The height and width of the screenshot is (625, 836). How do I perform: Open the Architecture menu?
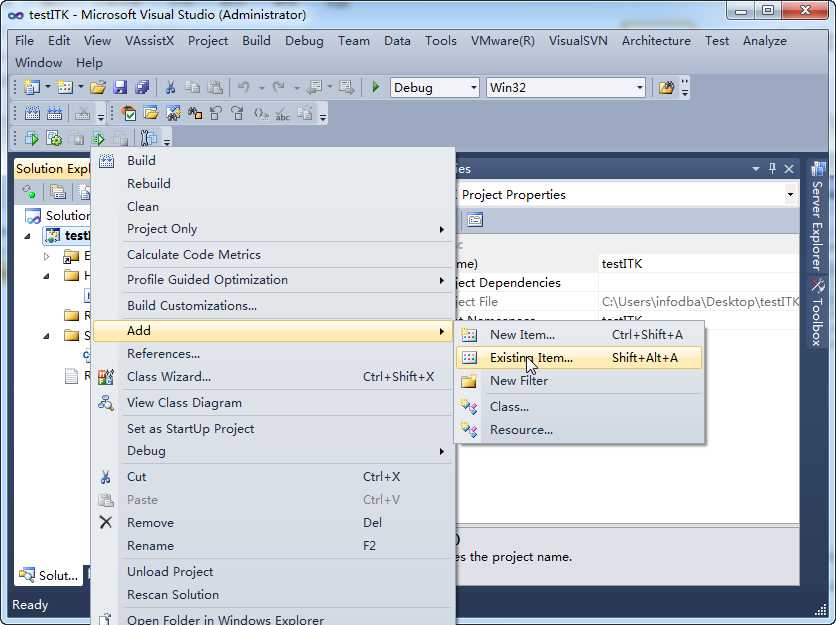[x=656, y=41]
